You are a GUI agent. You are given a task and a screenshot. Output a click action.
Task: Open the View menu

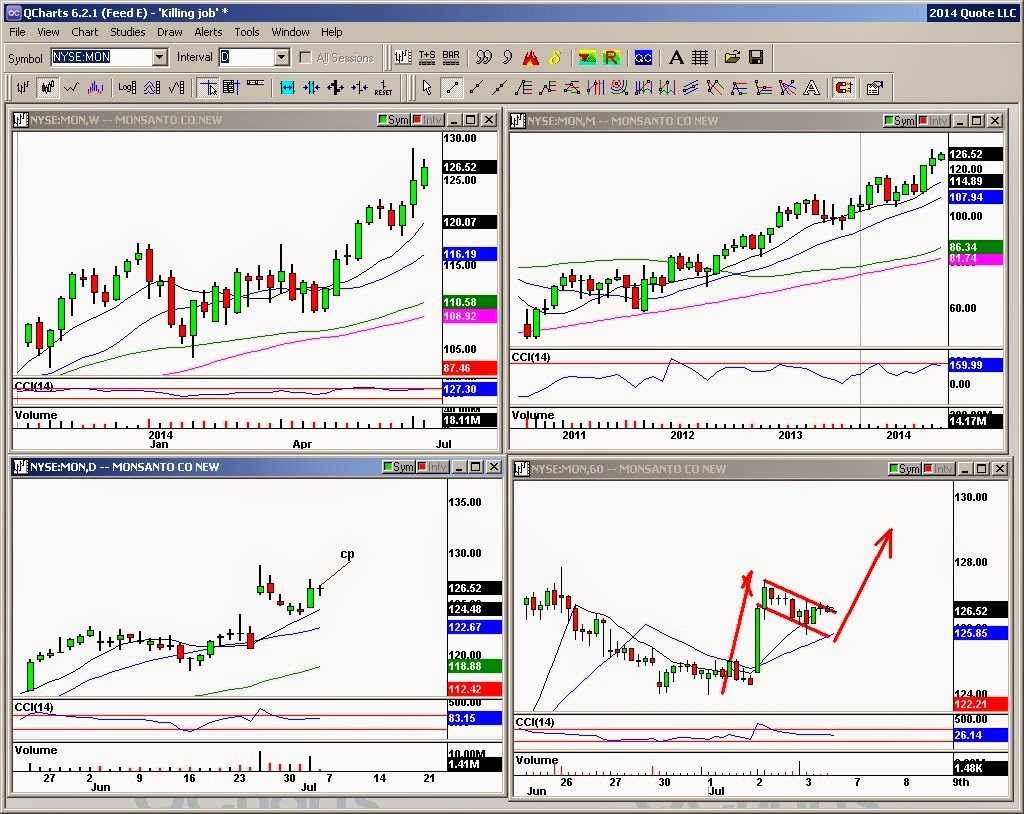48,32
